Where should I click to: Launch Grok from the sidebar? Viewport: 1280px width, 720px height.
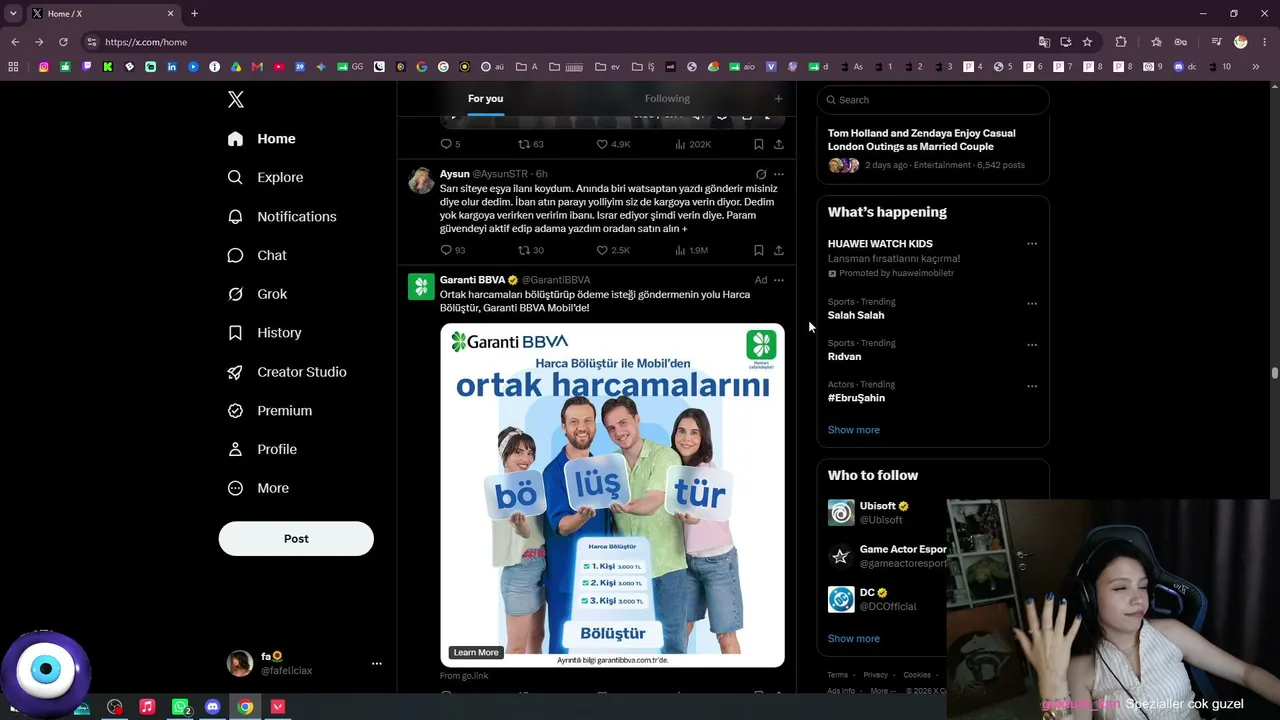[257, 294]
